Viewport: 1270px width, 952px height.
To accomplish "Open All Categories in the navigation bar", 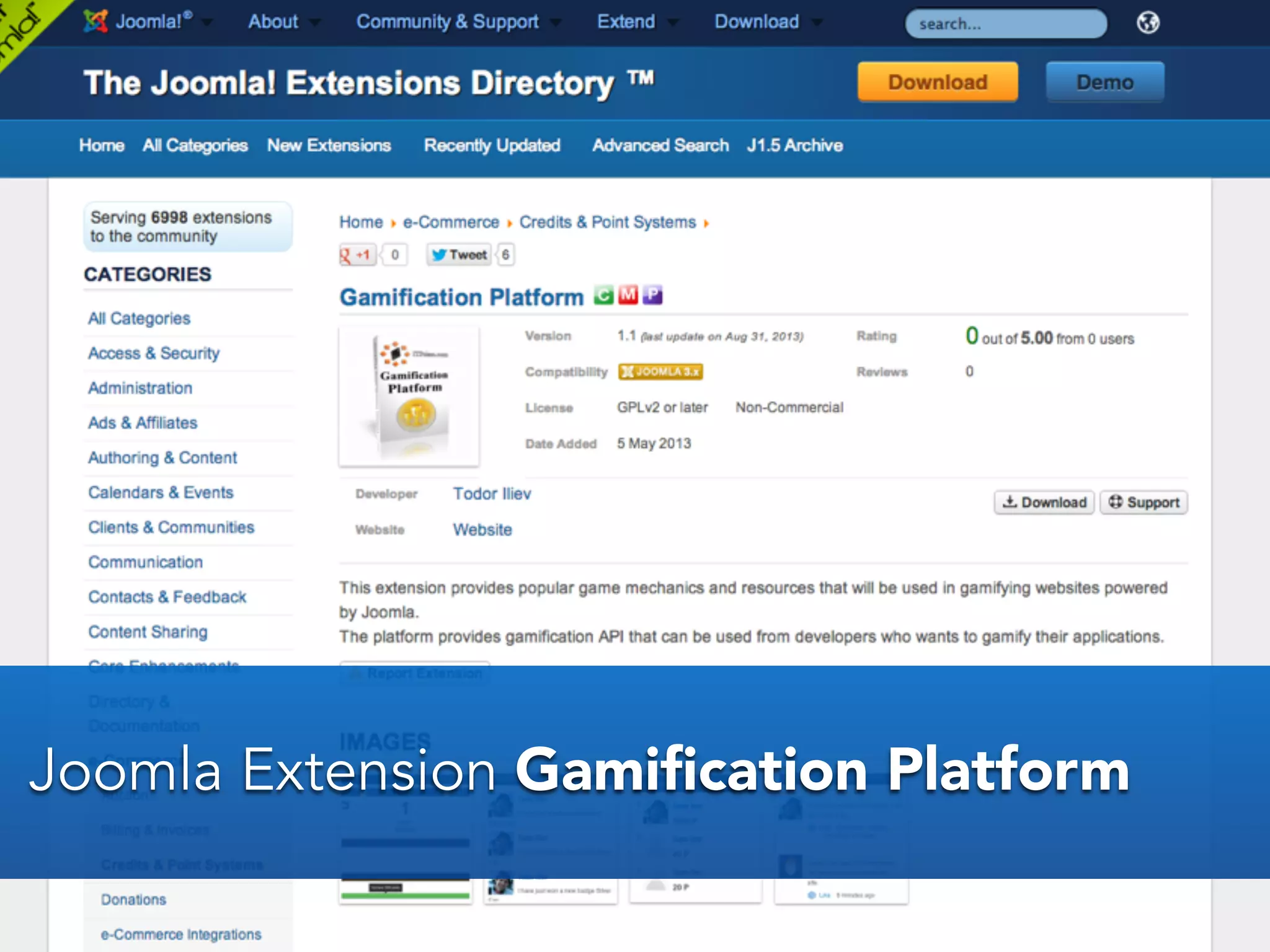I will (195, 145).
